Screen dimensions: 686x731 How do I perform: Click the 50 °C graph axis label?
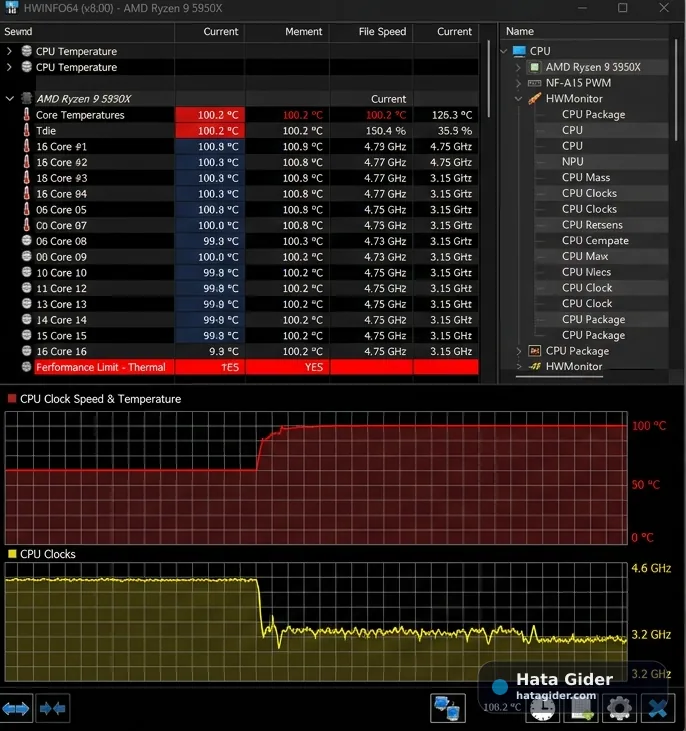point(645,484)
